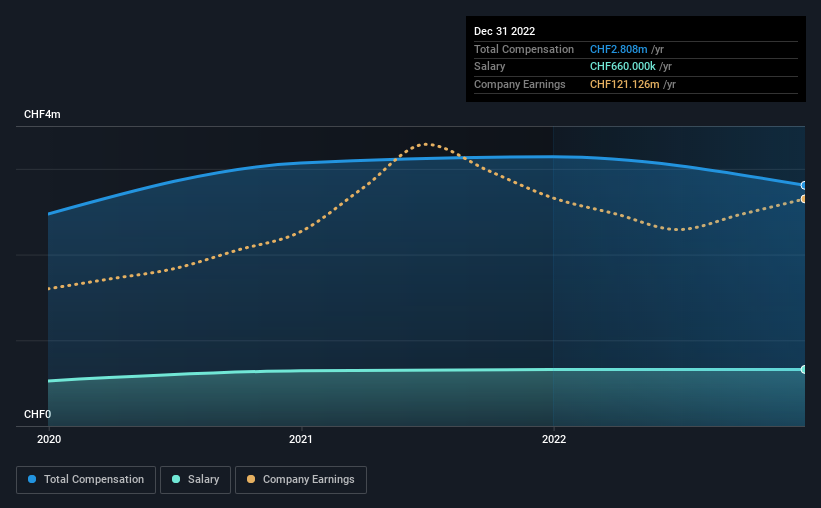Click the tooltip's Total Compensation row label

pyautogui.click(x=524, y=49)
